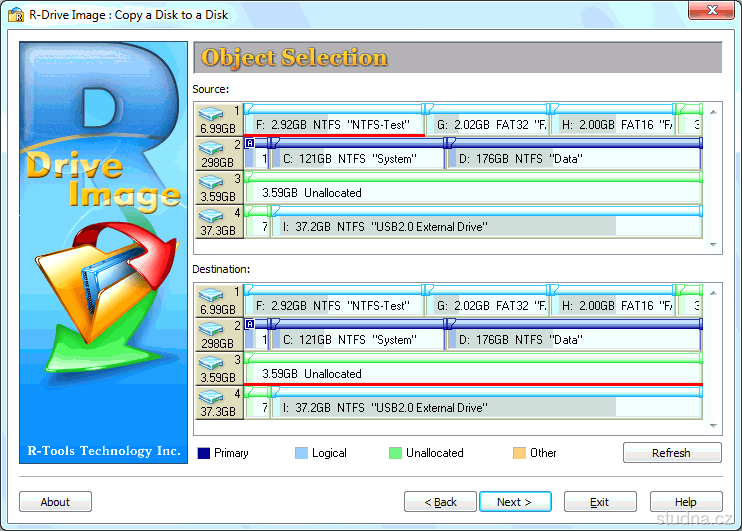Click the Unallocated legend color swatch
Viewport: 742px width, 531px height.
(x=395, y=453)
